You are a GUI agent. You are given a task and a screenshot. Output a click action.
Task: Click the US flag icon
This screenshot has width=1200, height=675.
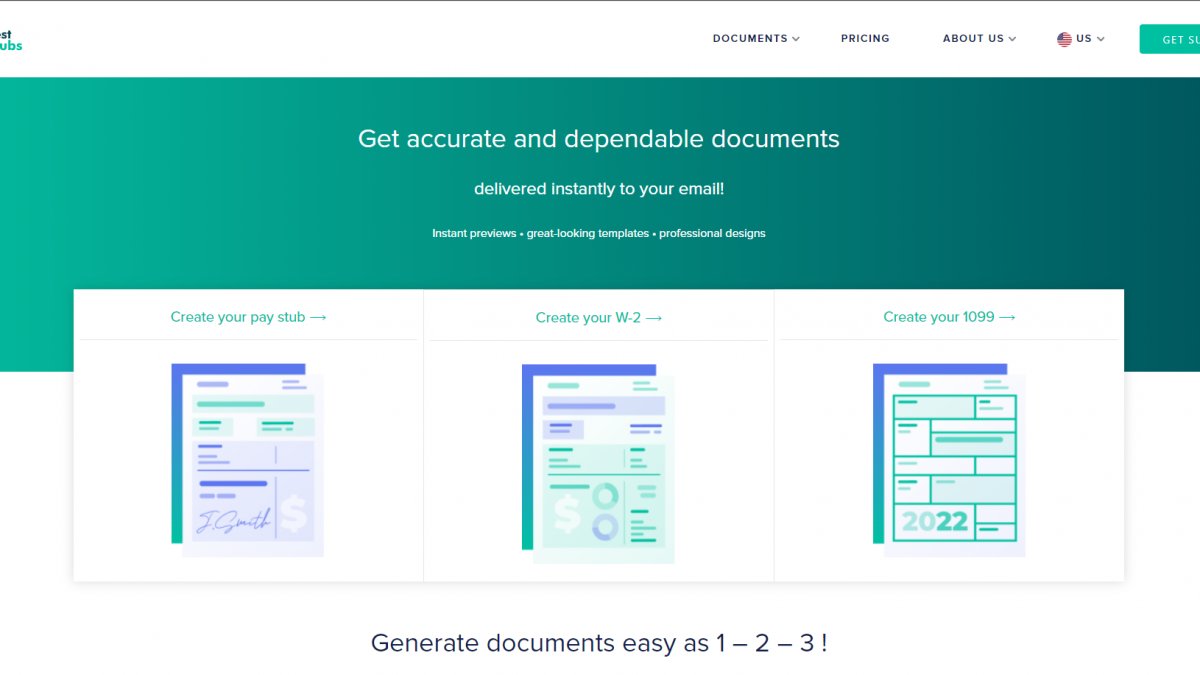click(x=1064, y=39)
